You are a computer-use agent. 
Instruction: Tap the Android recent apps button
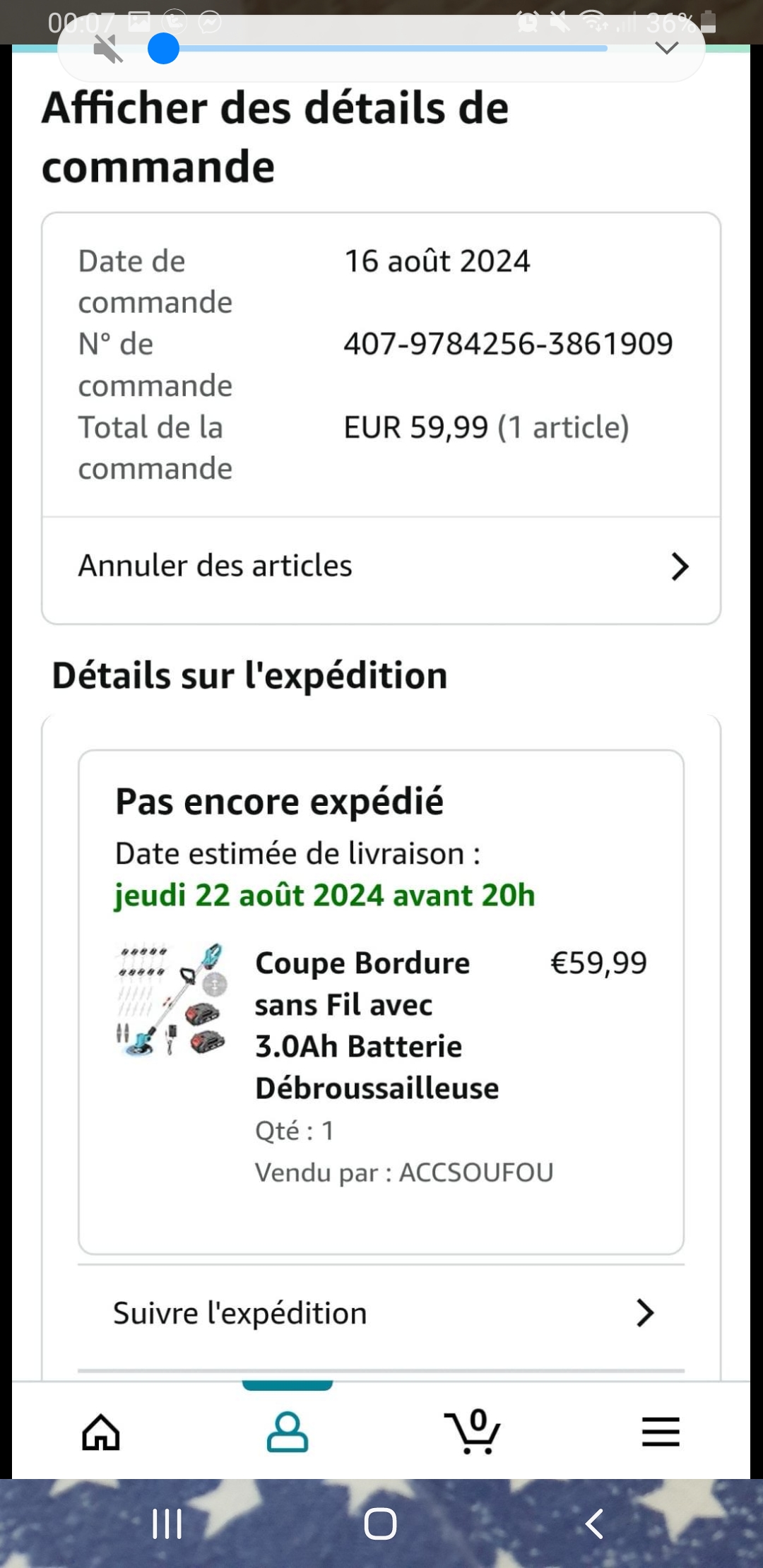coord(167,1524)
